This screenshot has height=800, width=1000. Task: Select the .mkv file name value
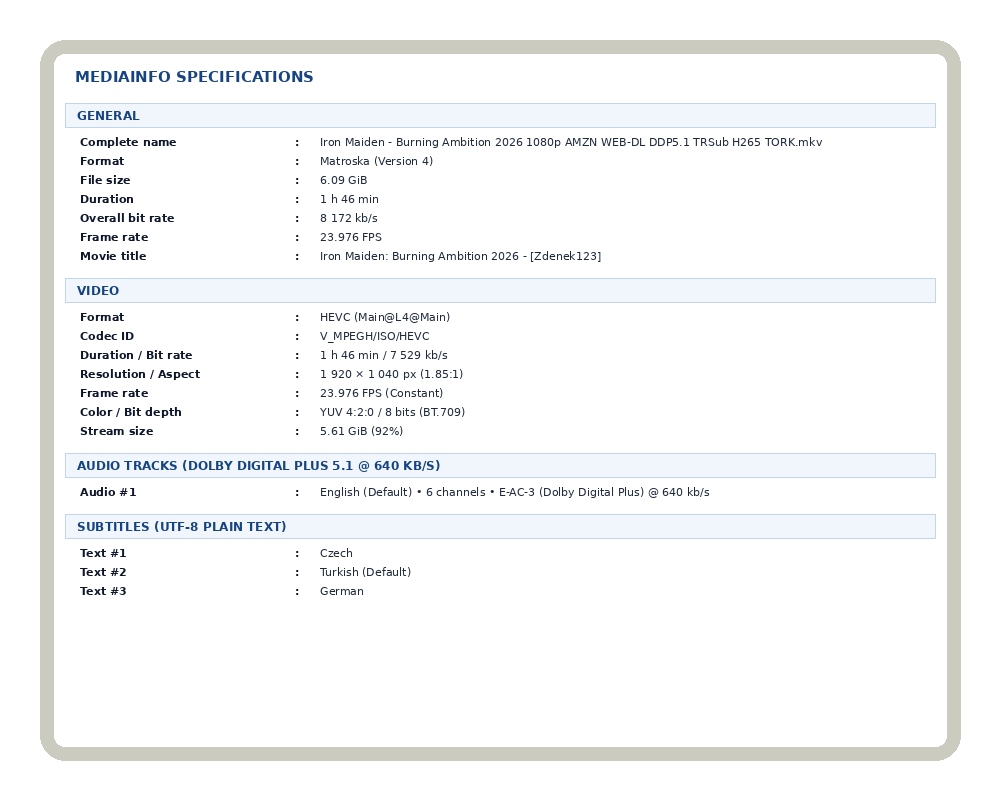tap(571, 142)
